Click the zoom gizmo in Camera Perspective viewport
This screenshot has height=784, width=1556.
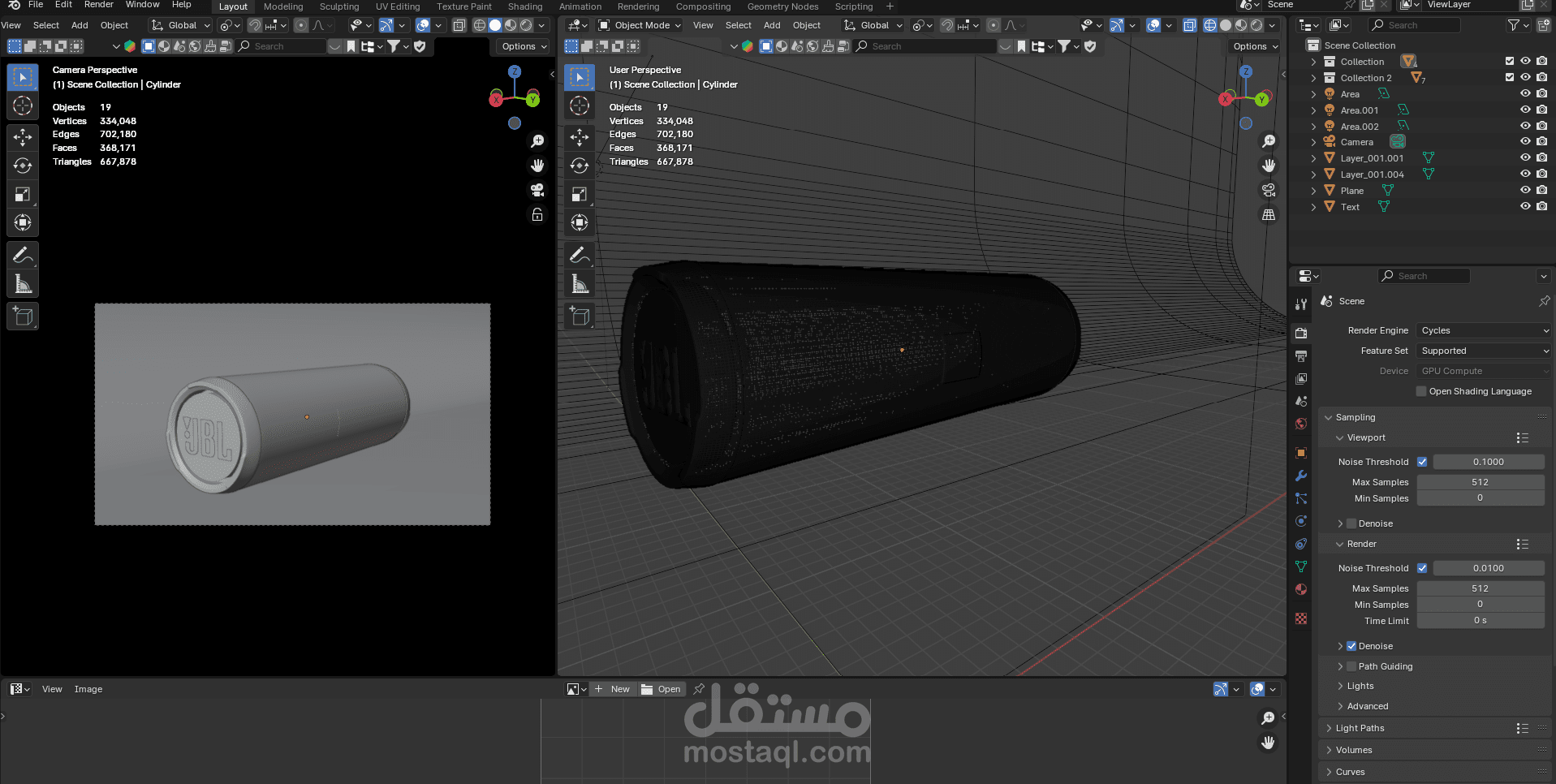537,141
